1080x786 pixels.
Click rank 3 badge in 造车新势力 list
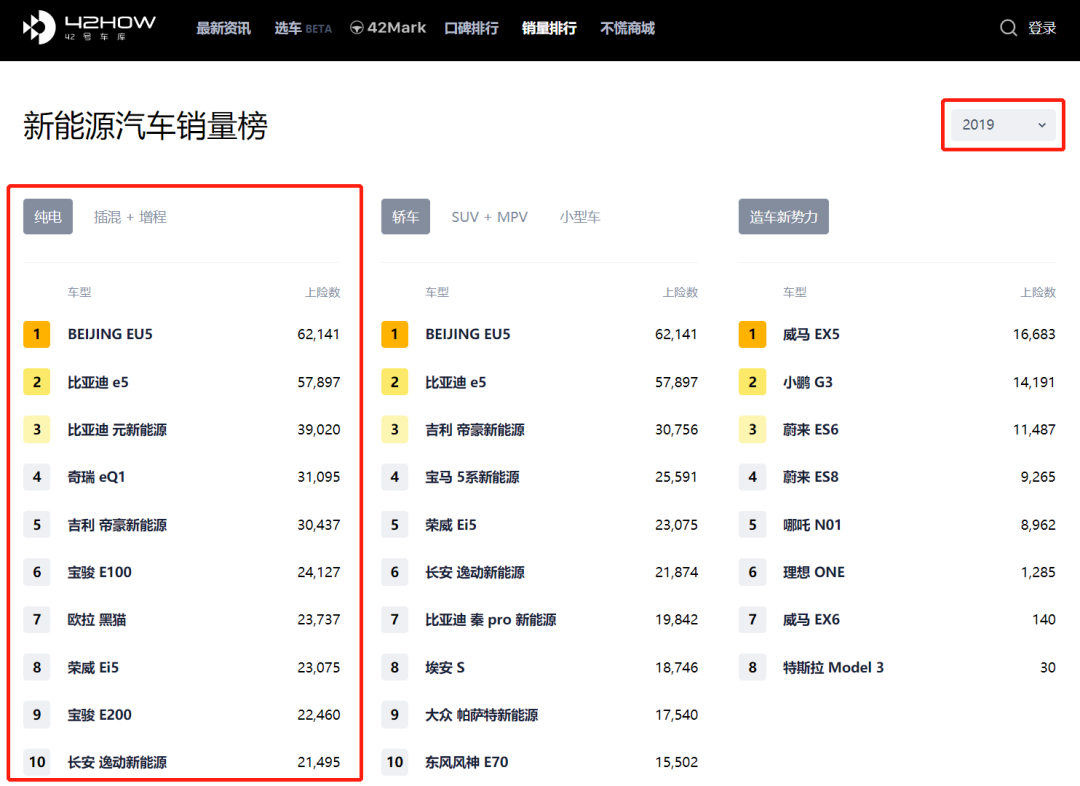point(752,430)
